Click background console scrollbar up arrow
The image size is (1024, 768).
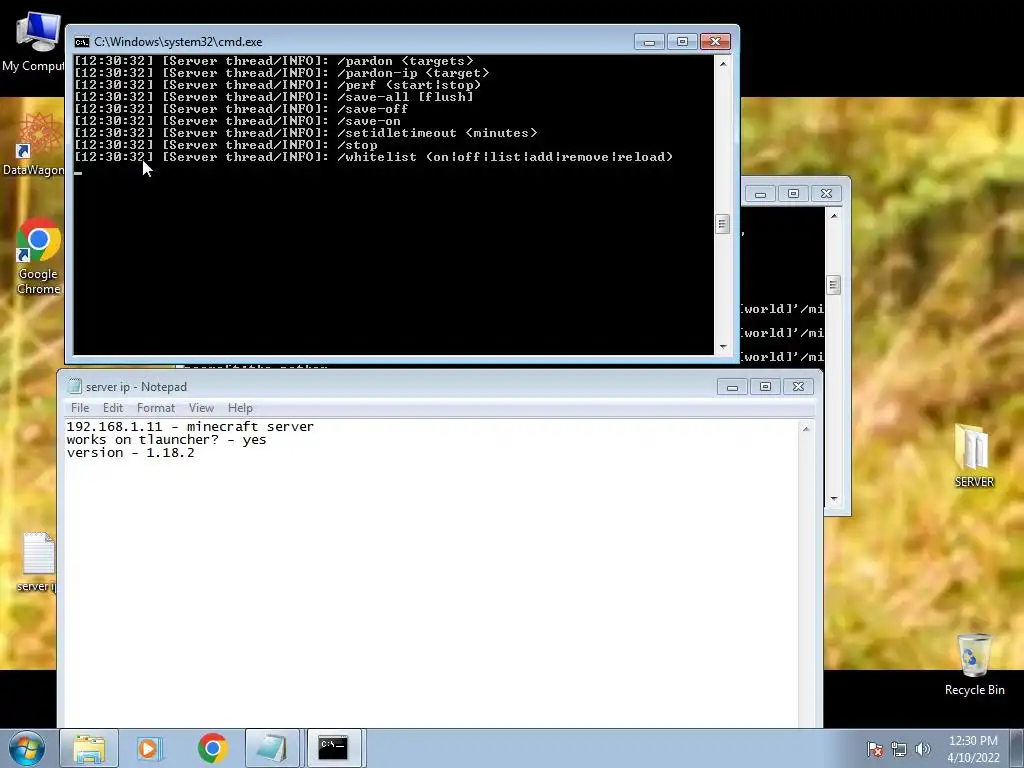pos(834,216)
